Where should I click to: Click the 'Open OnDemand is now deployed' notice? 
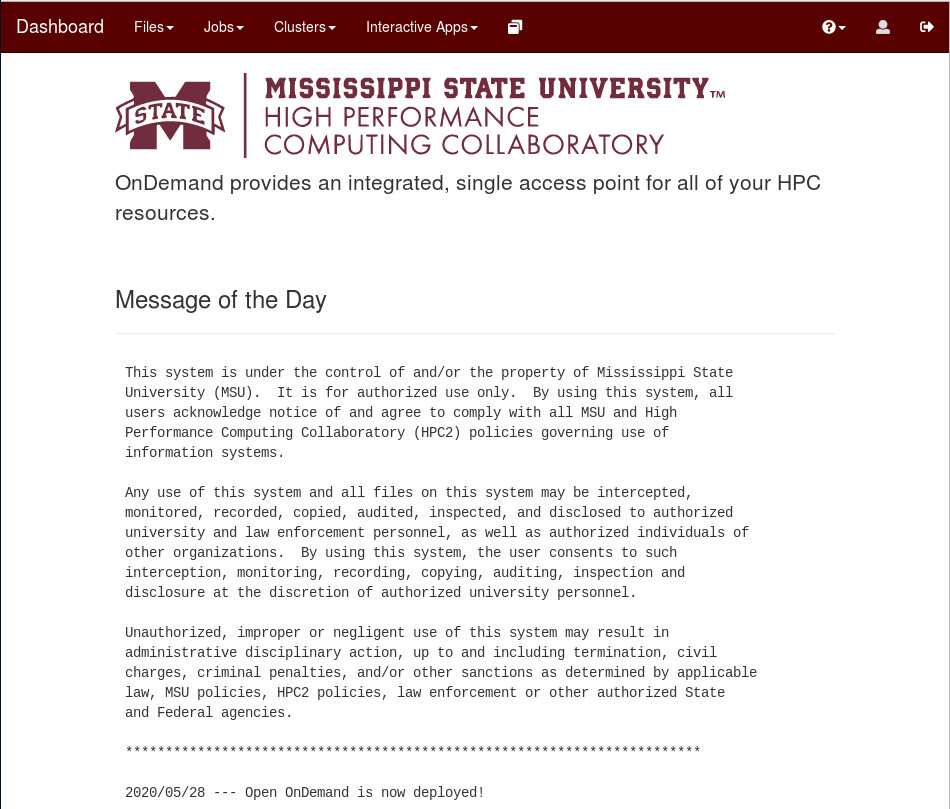coord(305,792)
